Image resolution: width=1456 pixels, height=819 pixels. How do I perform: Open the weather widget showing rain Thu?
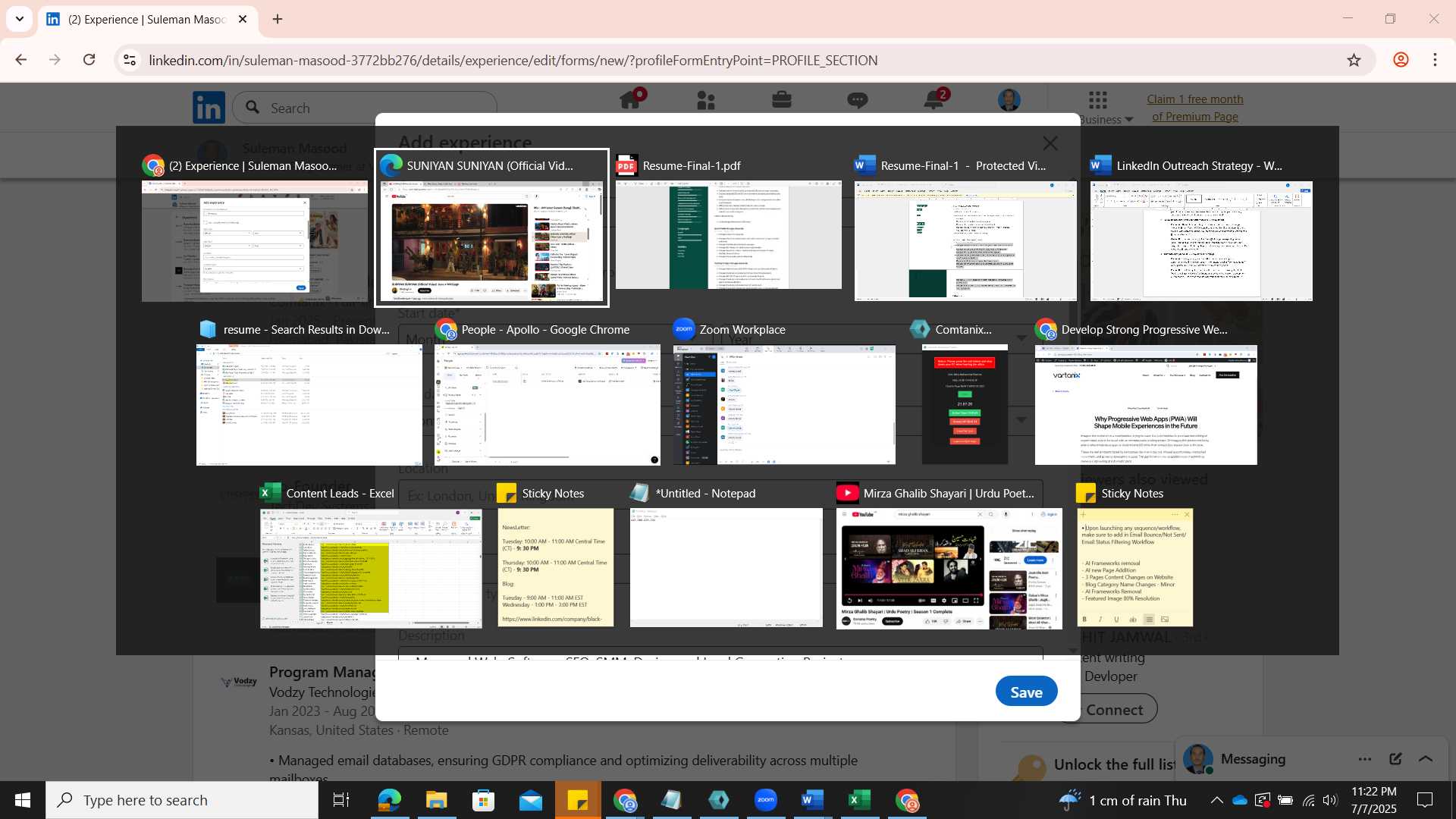[1123, 800]
